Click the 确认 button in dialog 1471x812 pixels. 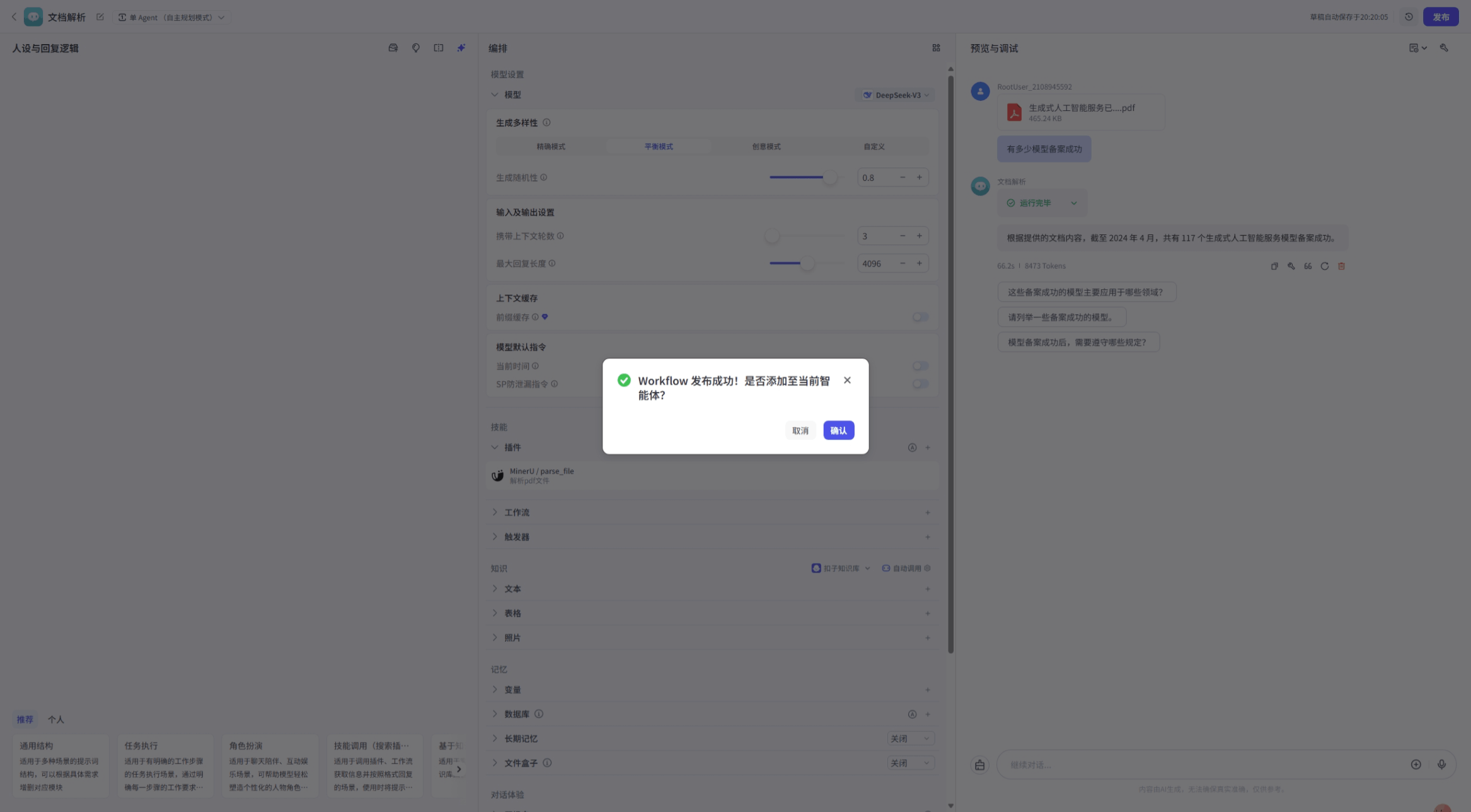838,430
